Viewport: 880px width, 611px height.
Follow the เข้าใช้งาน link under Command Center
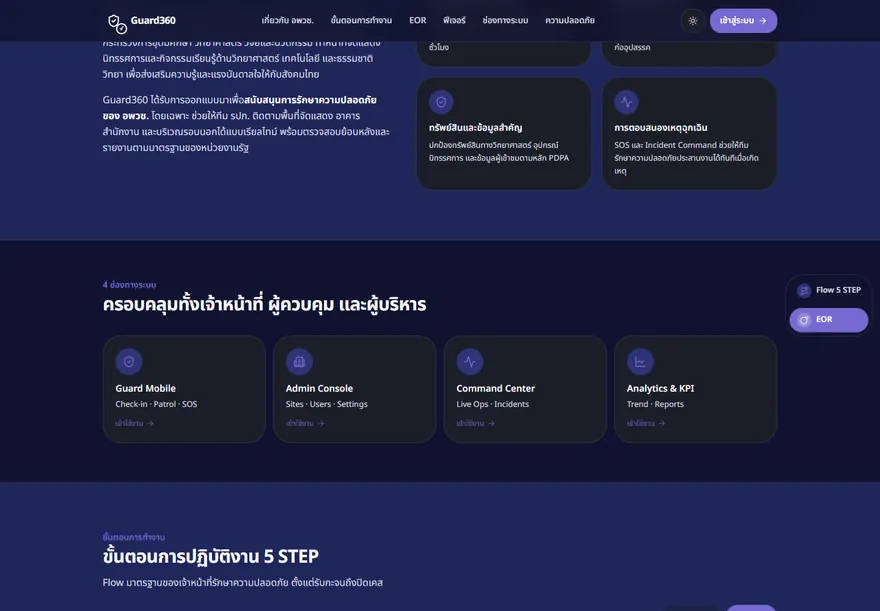tap(476, 424)
